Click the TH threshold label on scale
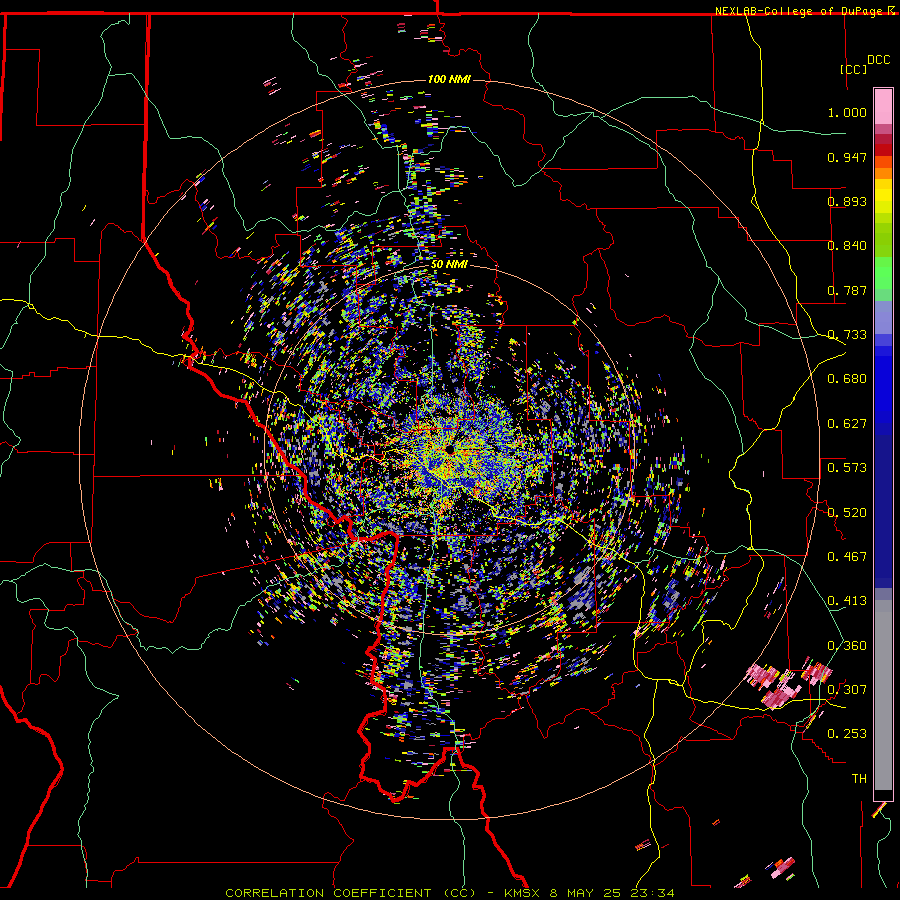This screenshot has width=900, height=900. (859, 779)
